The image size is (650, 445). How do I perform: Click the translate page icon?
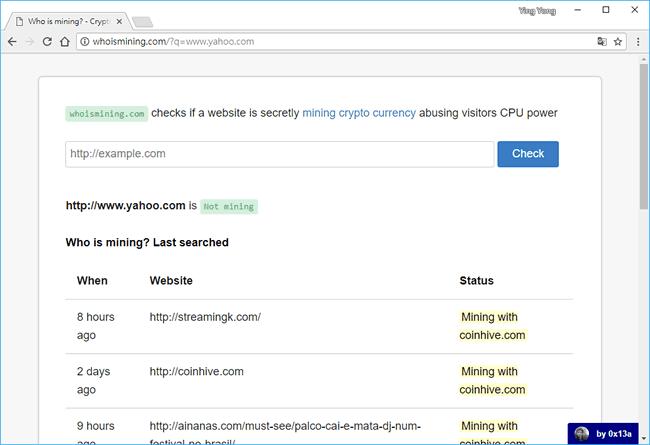point(602,41)
